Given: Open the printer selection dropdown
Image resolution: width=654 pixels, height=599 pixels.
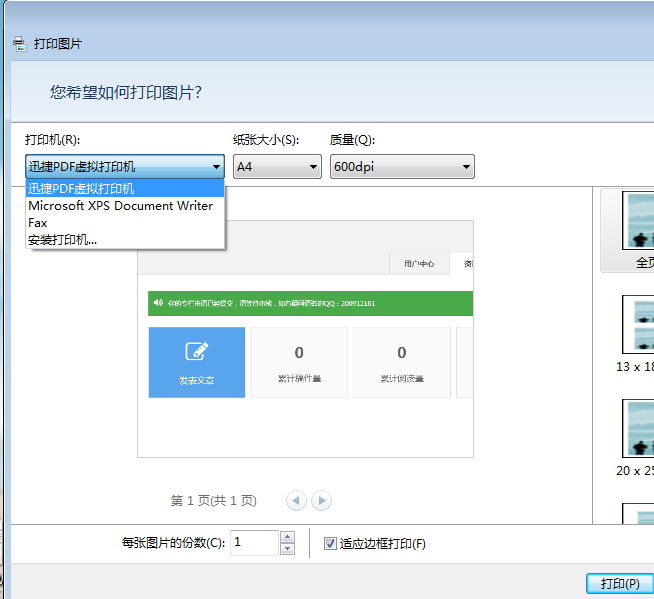Looking at the screenshot, I should point(125,166).
